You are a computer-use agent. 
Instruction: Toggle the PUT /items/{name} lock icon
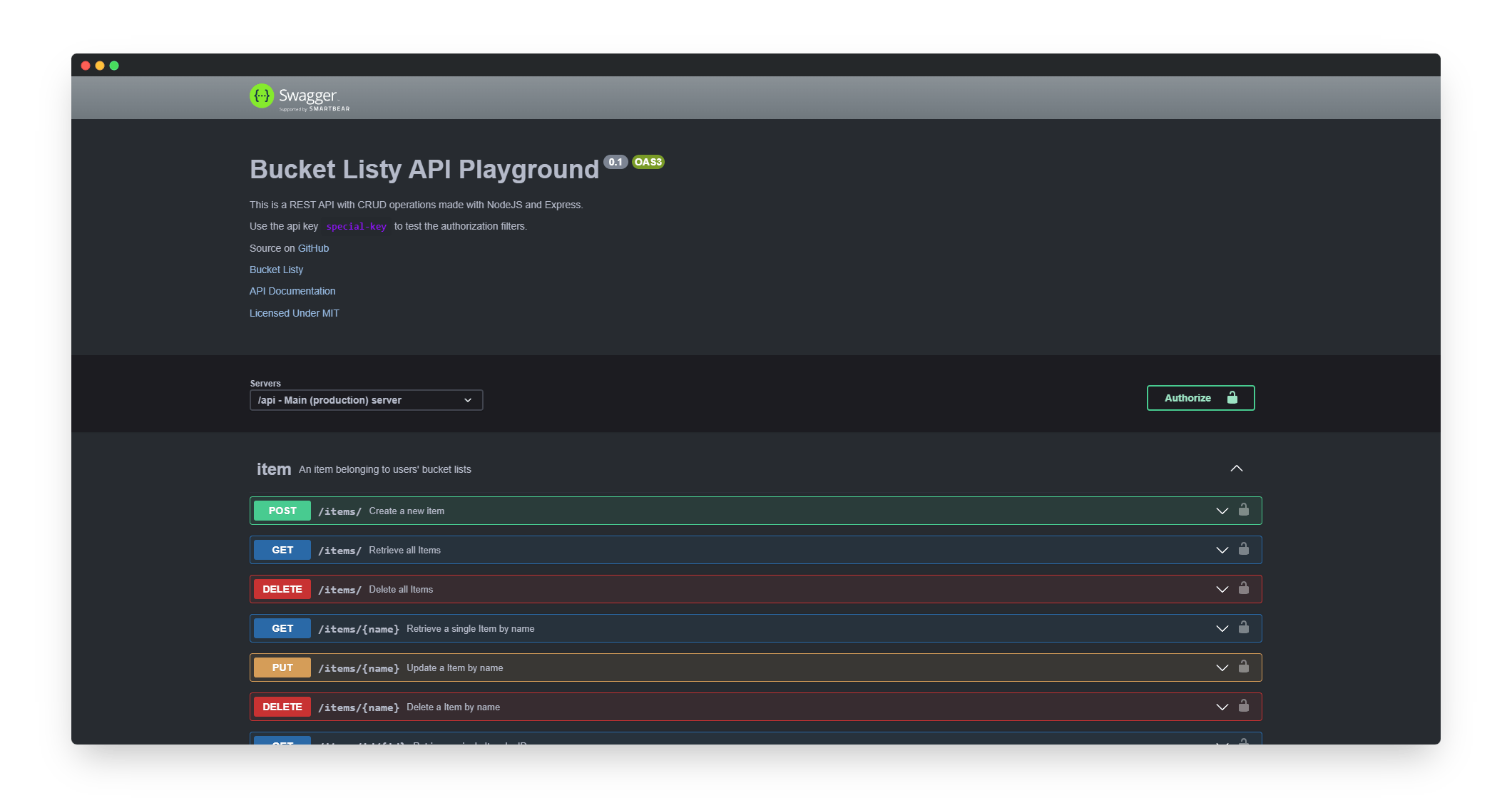pos(1244,667)
